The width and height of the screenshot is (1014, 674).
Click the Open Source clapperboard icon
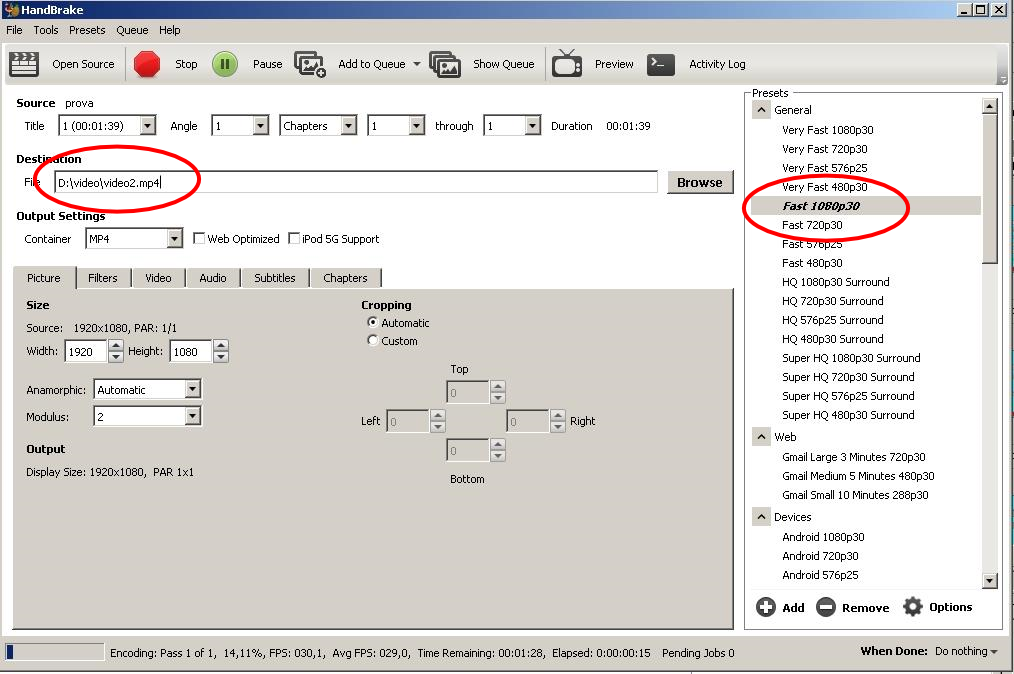point(24,64)
